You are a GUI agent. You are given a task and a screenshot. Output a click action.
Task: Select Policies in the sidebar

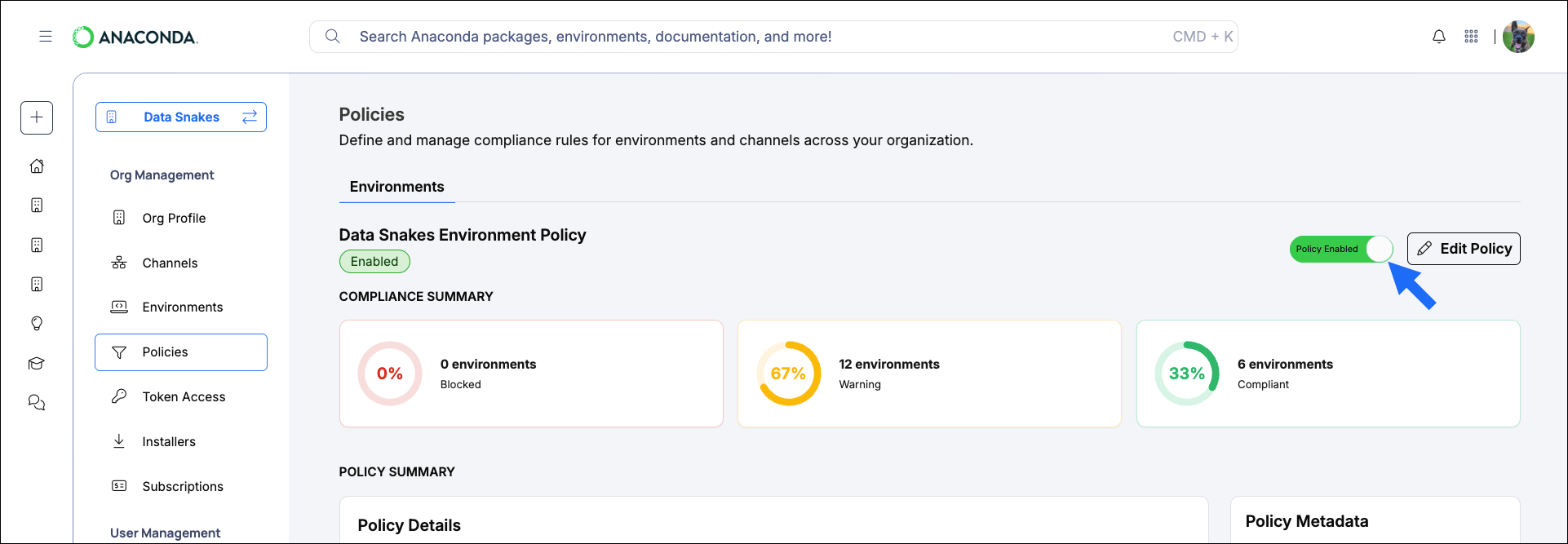181,352
